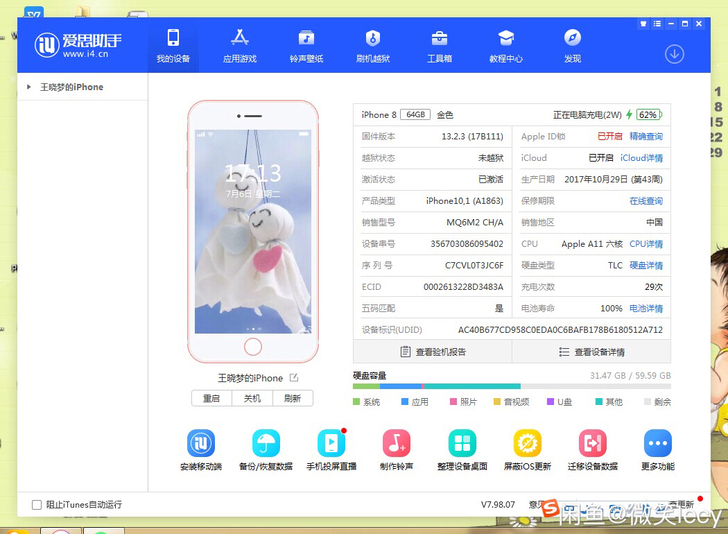
Task: Switch to 应用游戏 tab
Action: point(240,46)
